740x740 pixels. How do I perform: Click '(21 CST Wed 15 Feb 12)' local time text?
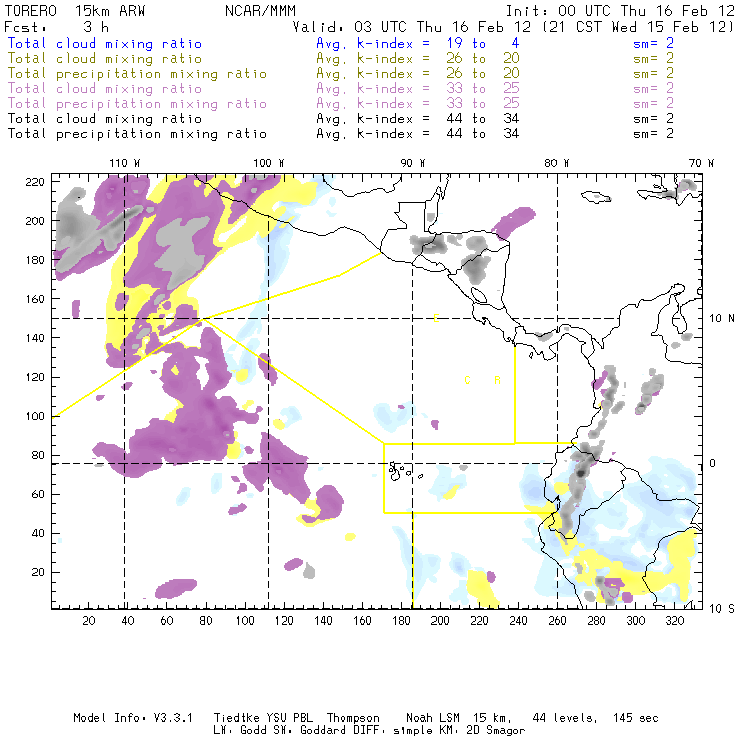tap(638, 27)
